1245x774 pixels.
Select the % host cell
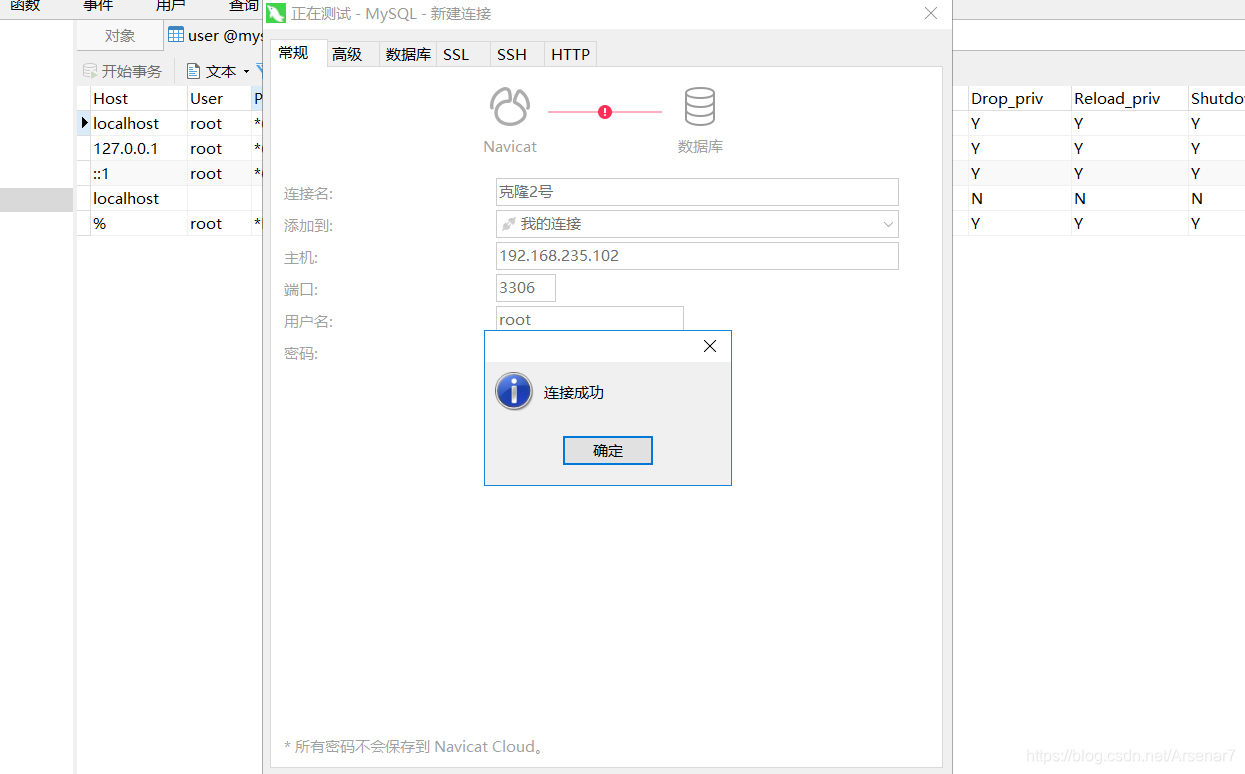pyautogui.click(x=138, y=223)
